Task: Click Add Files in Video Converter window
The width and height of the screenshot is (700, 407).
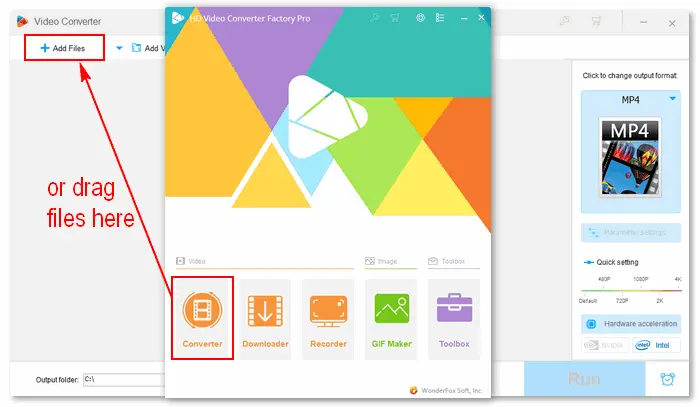Action: pyautogui.click(x=64, y=48)
